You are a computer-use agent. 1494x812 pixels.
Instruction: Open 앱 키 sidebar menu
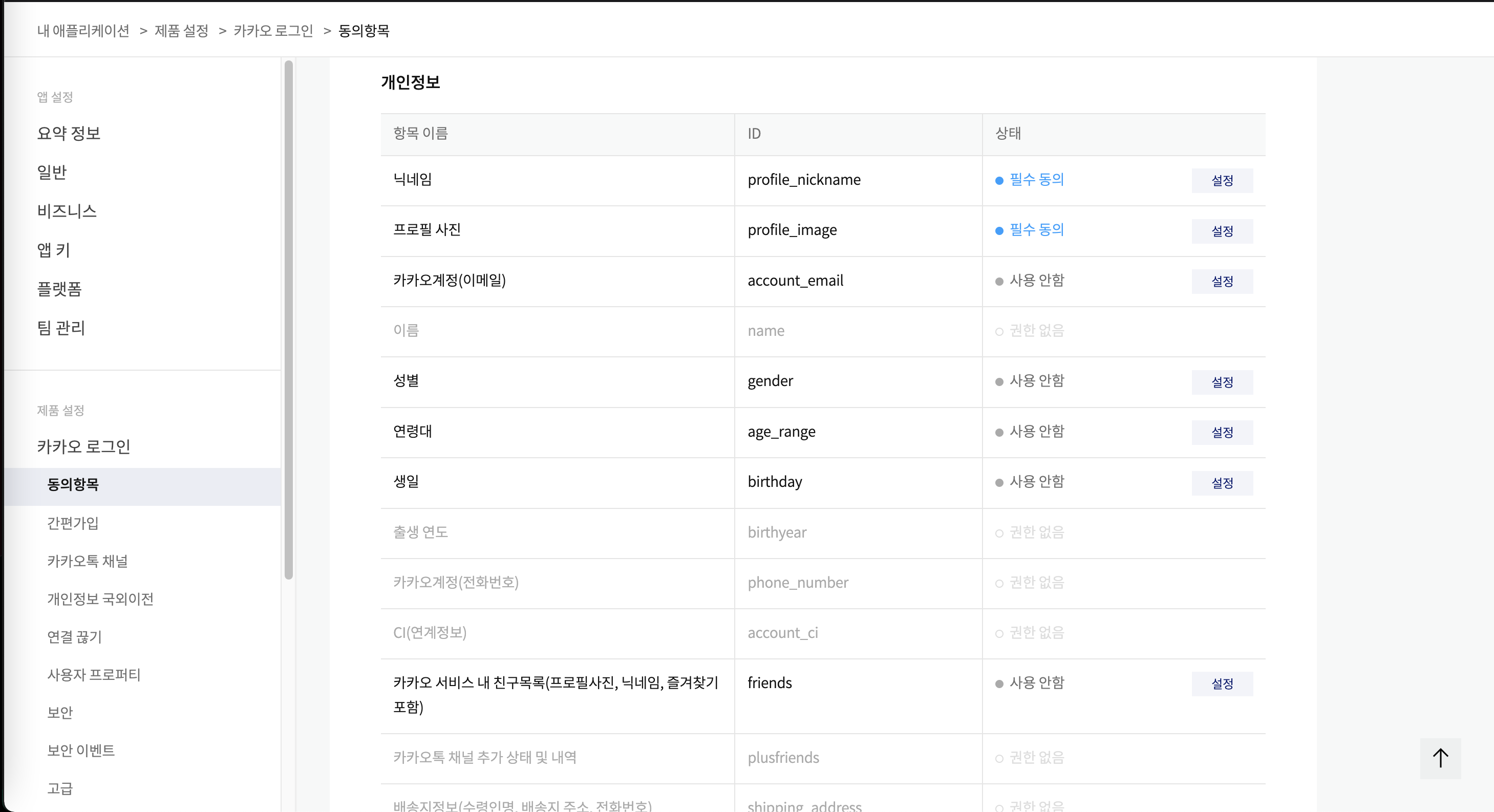click(53, 250)
